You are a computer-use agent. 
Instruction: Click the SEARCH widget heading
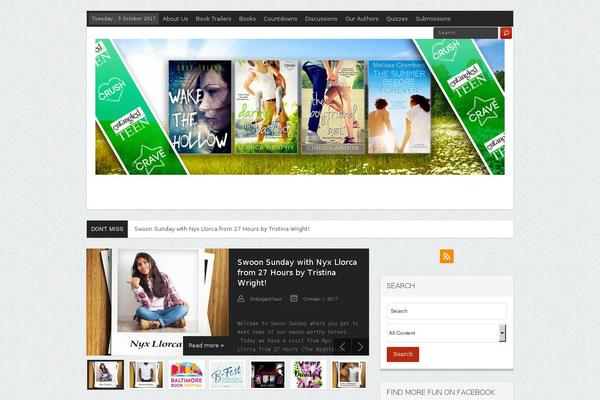tap(401, 286)
